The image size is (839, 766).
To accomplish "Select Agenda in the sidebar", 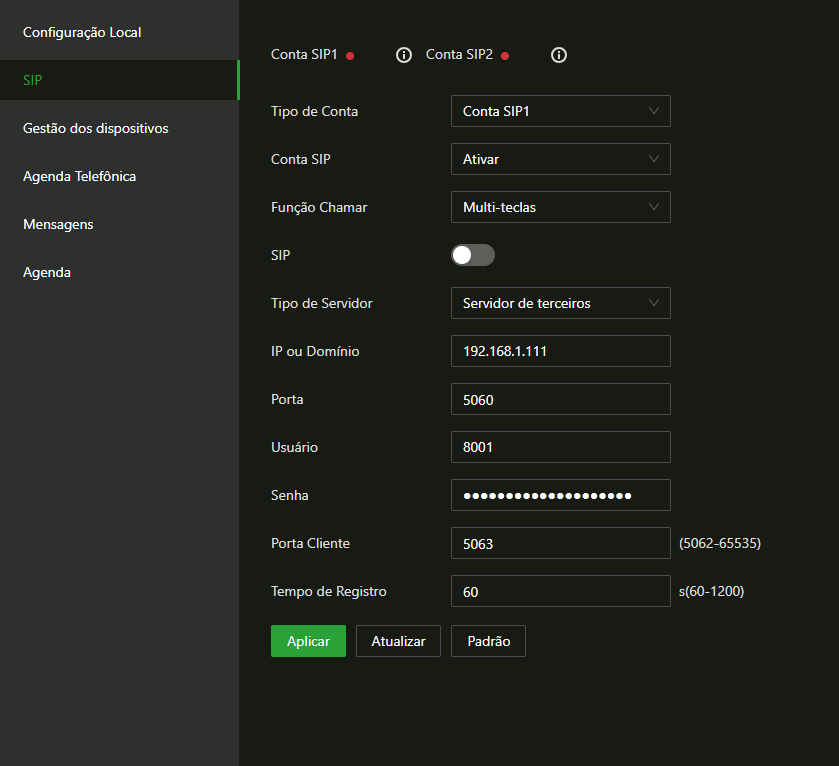I will point(119,272).
